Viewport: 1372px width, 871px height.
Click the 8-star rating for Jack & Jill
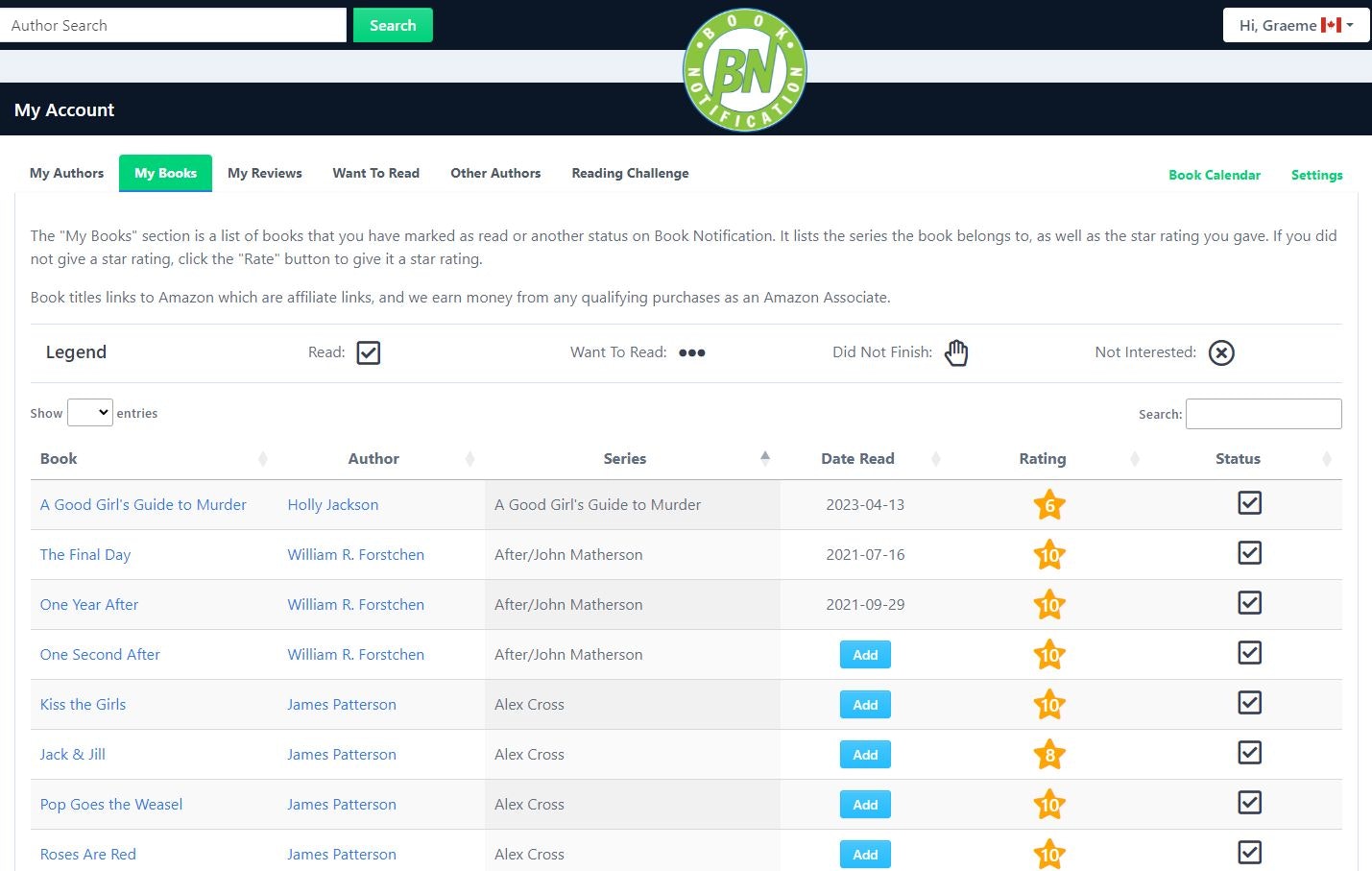pyautogui.click(x=1049, y=755)
